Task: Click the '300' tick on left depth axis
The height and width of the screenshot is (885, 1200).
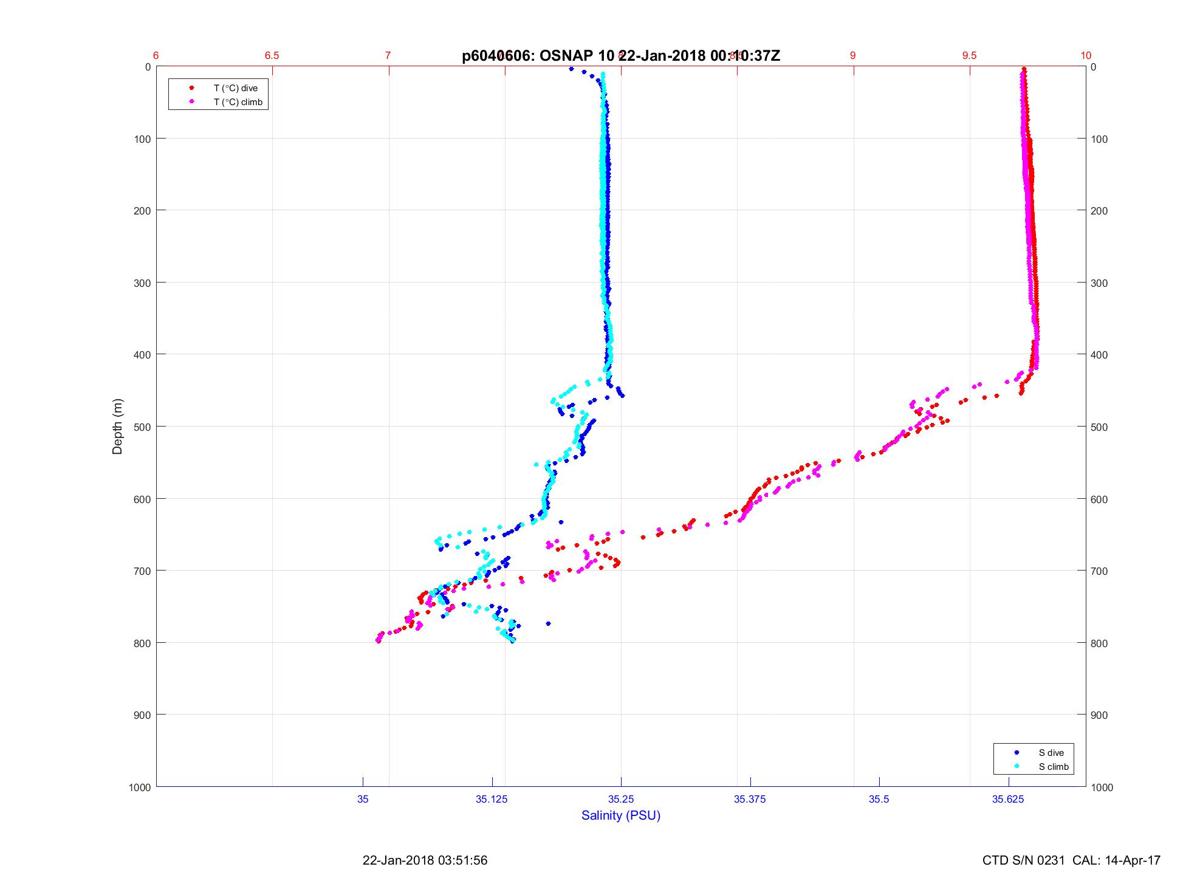Action: coord(142,283)
